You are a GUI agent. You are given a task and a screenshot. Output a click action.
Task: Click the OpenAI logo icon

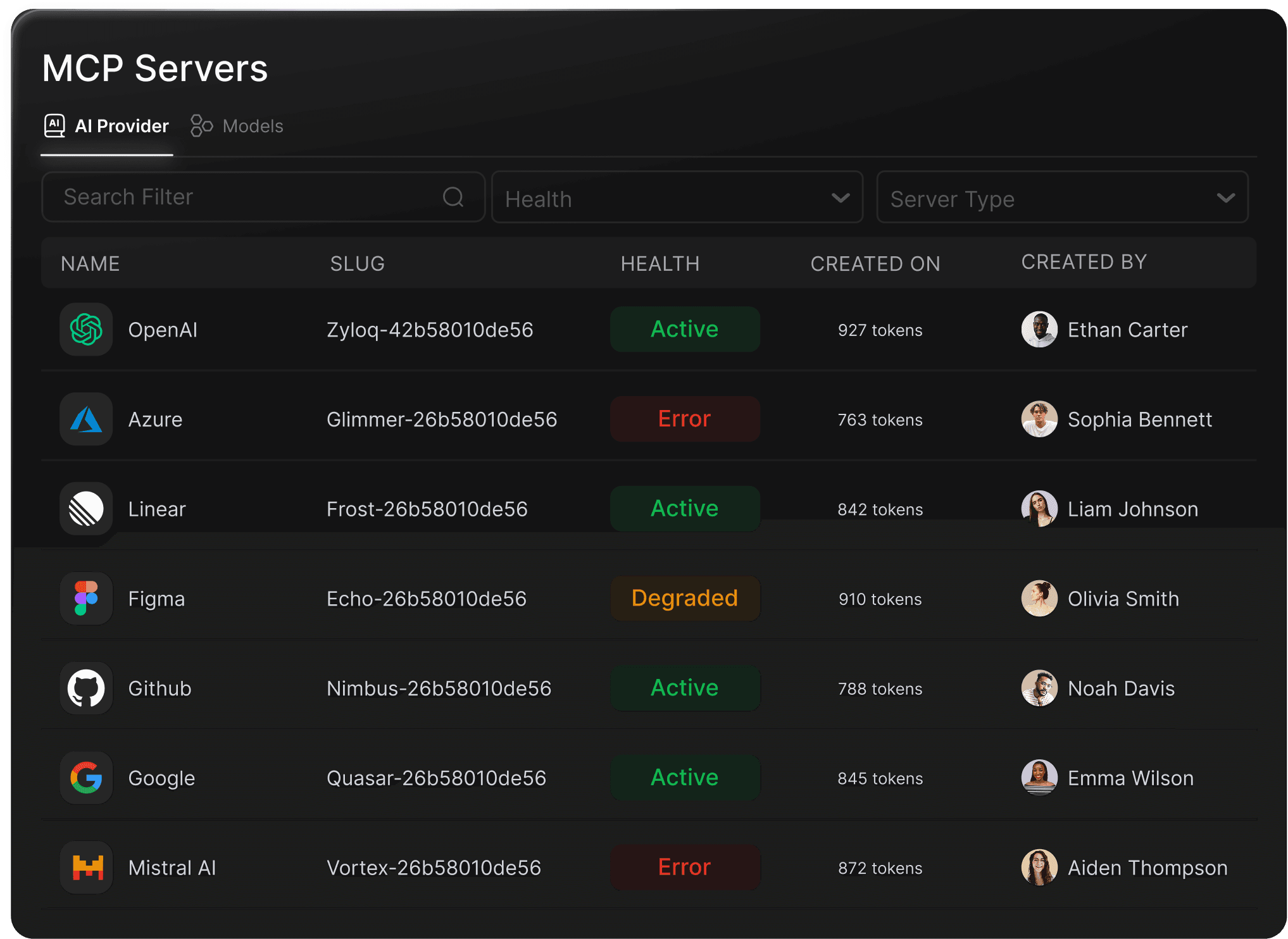coord(86,330)
